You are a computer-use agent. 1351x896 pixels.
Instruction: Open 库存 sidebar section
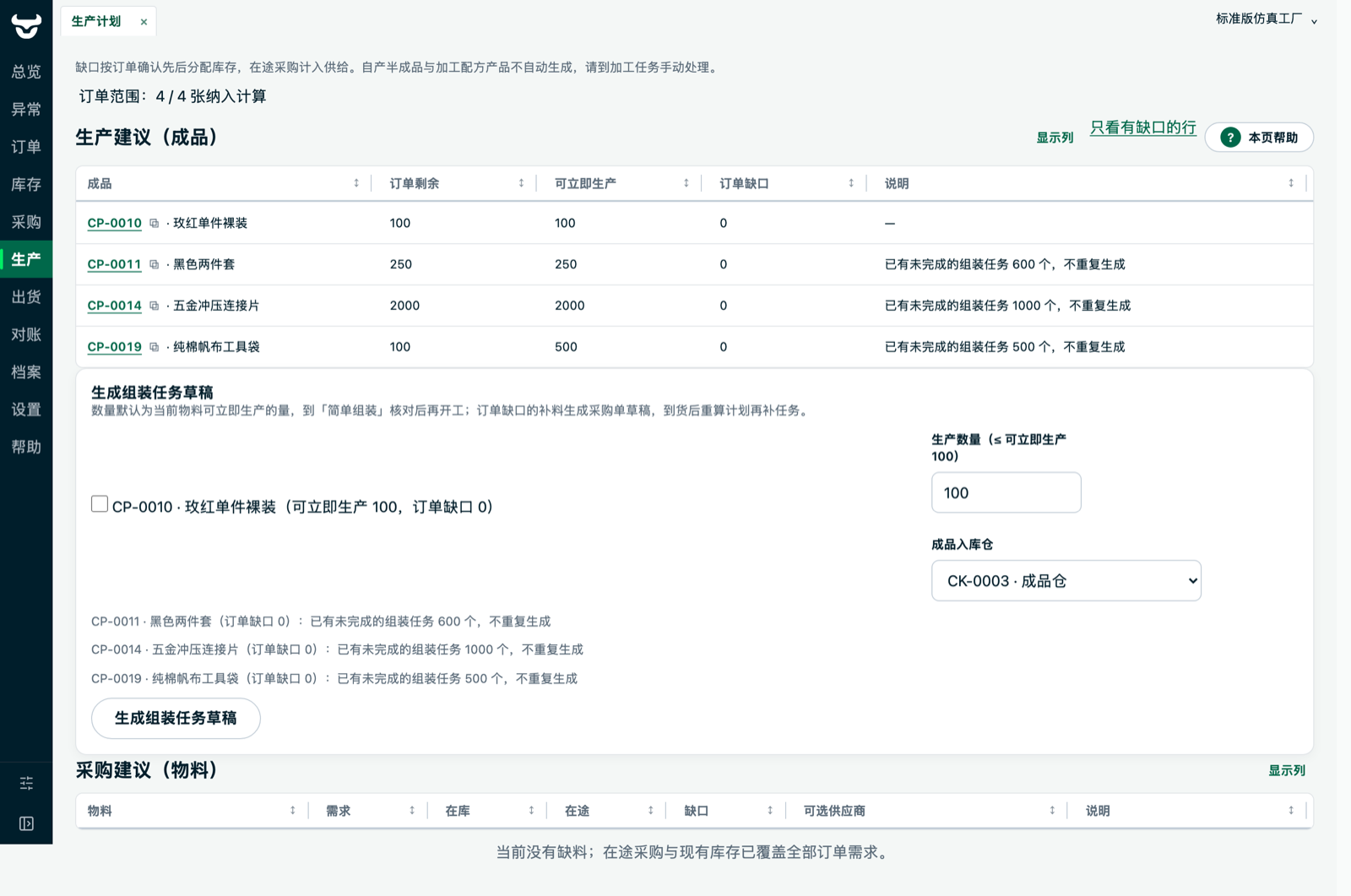click(x=26, y=184)
